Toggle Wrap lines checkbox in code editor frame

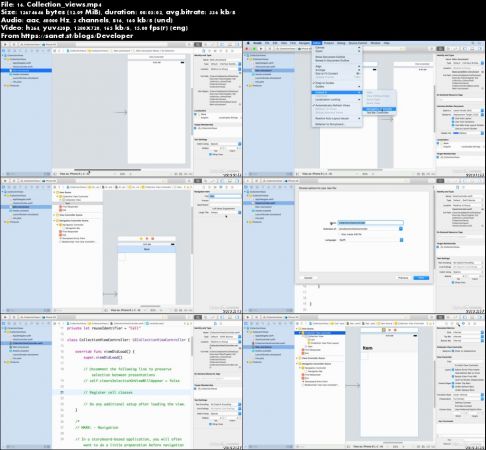pyautogui.click(x=210, y=424)
